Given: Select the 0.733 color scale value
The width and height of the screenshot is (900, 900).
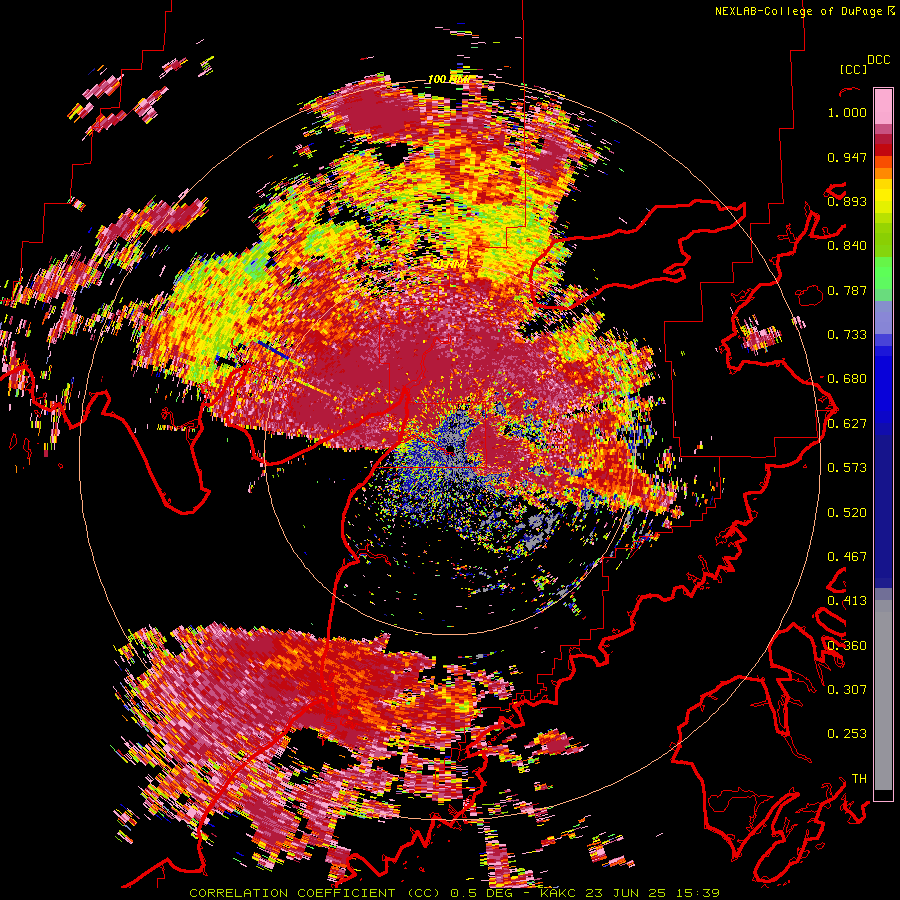Looking at the screenshot, I should [847, 335].
